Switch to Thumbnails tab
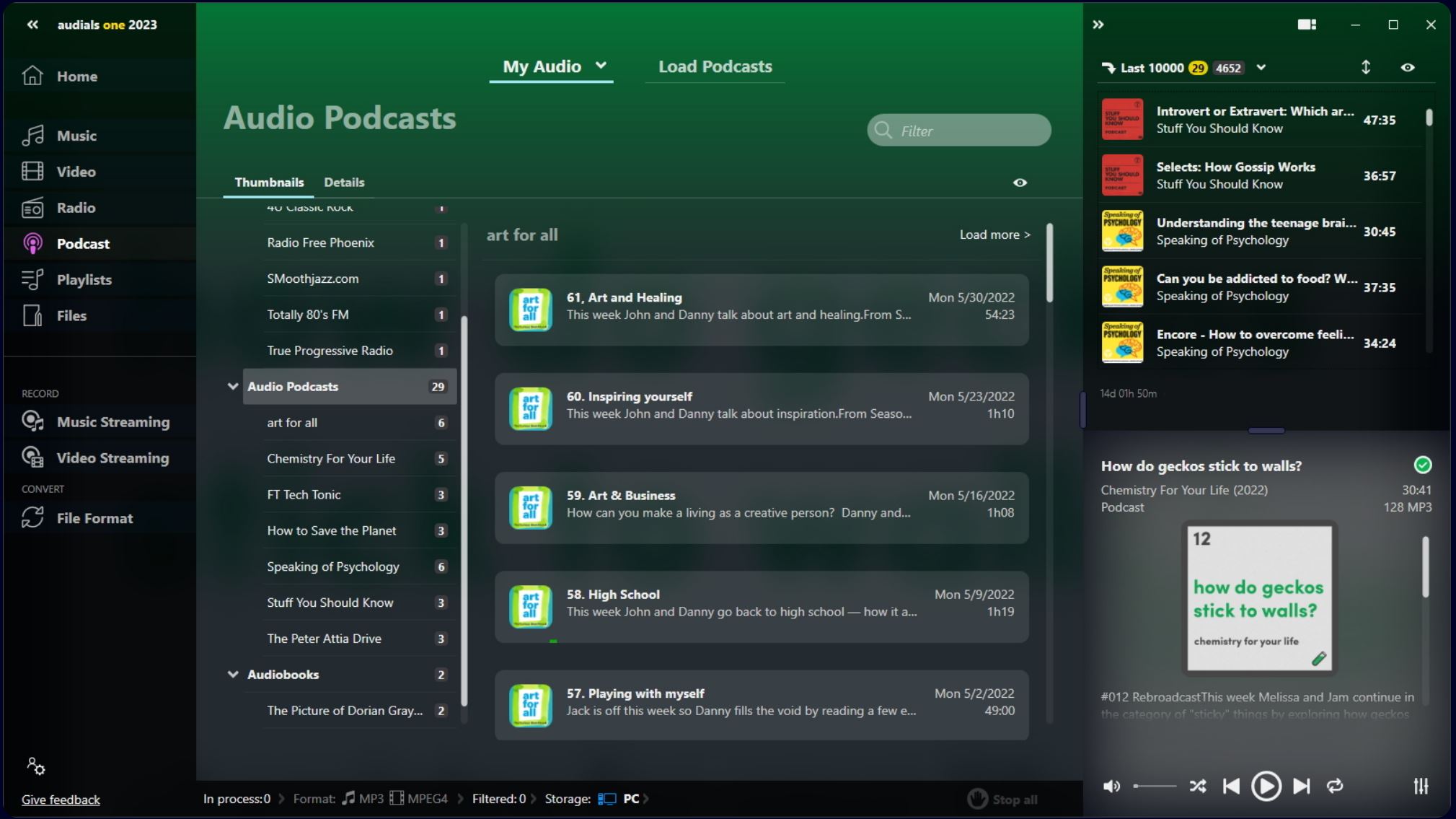The height and width of the screenshot is (819, 1456). coord(269,183)
